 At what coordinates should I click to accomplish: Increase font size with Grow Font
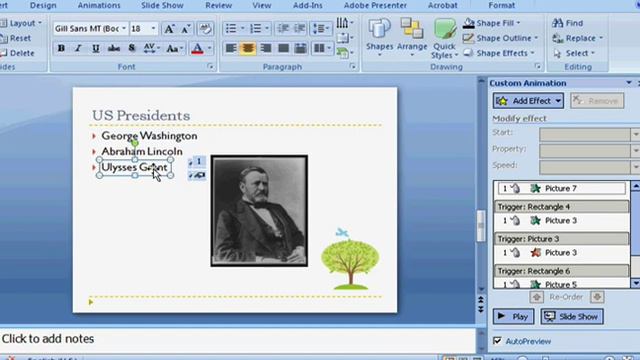coord(169,29)
